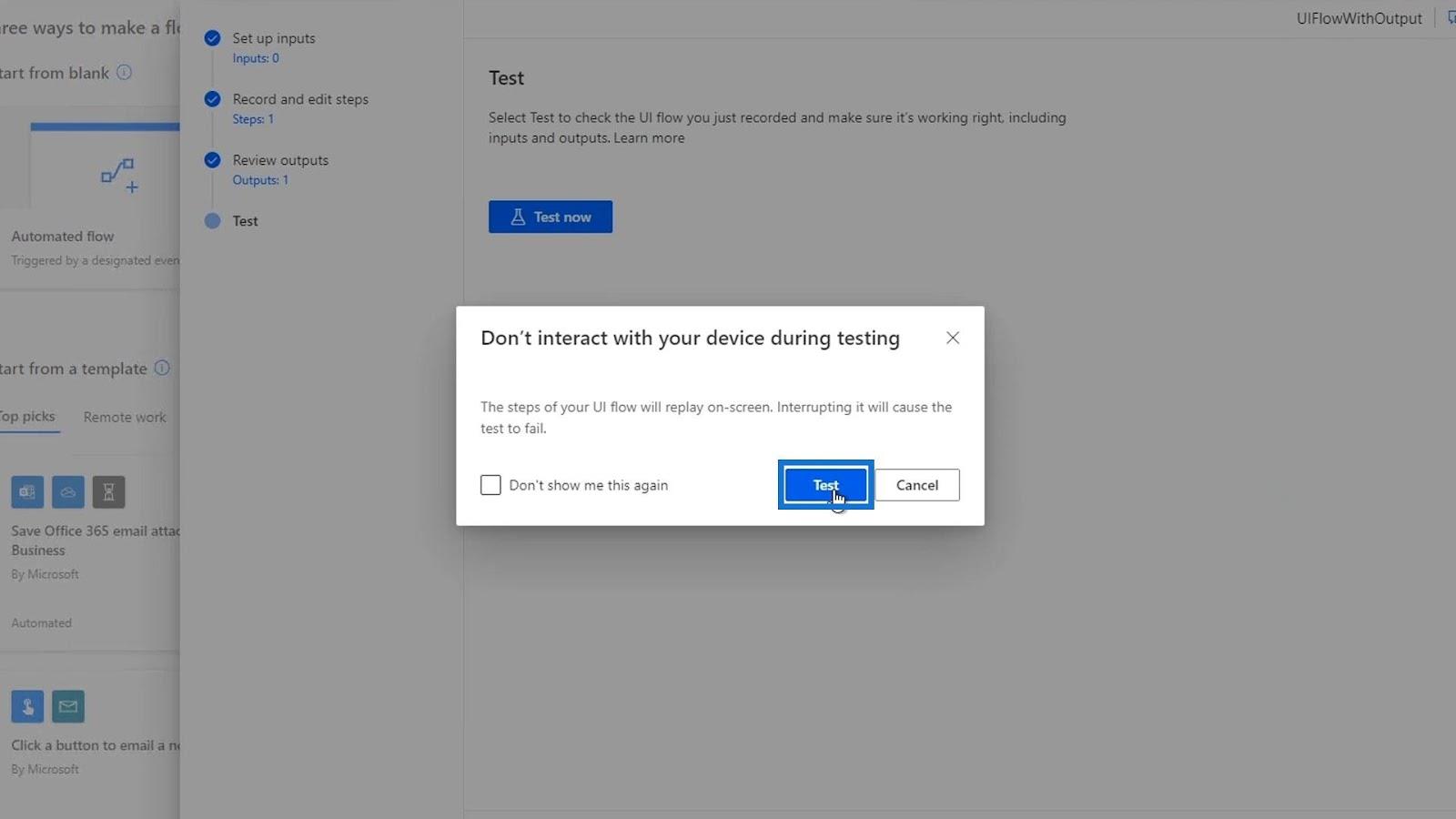This screenshot has width=1456, height=819.
Task: Select the Test step in the wizard
Action: click(245, 221)
